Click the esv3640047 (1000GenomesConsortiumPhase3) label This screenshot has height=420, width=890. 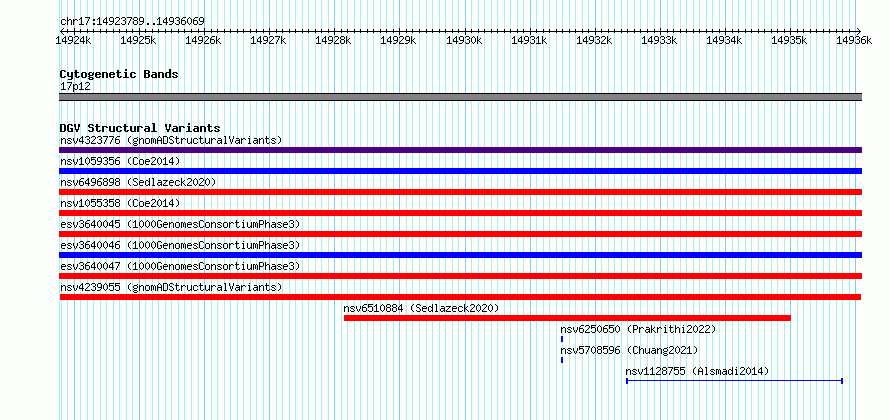[180, 266]
